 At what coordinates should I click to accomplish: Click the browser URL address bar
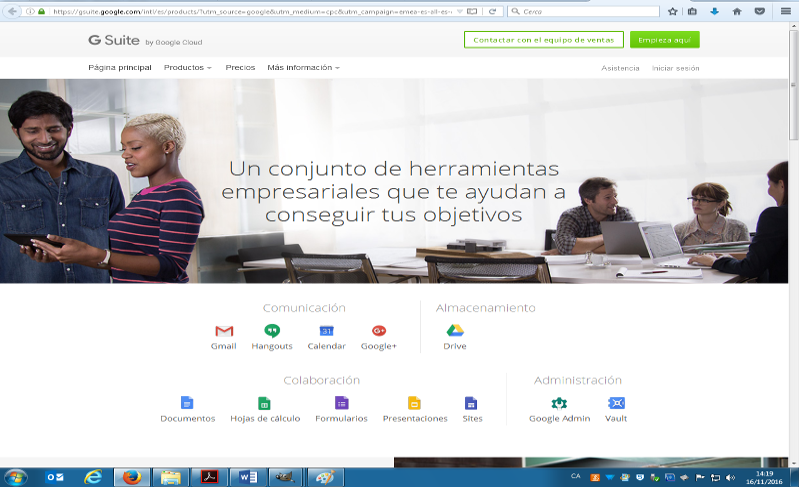(250, 11)
